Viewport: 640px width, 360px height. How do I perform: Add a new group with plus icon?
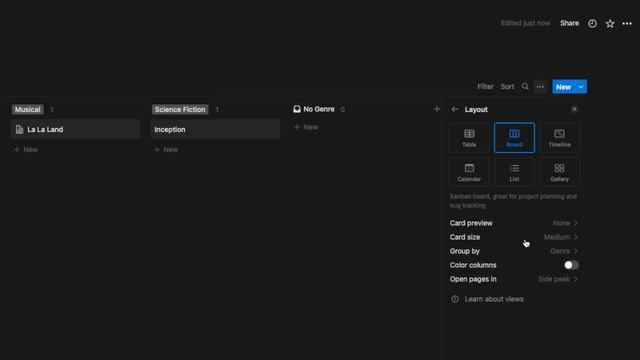point(437,109)
